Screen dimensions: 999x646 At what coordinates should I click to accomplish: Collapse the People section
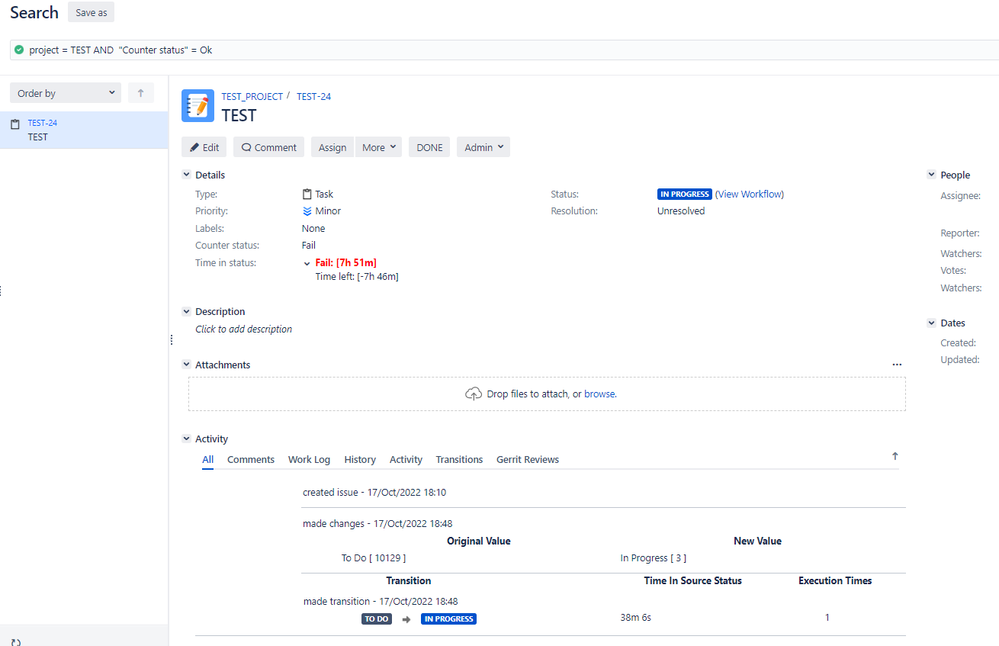point(931,175)
